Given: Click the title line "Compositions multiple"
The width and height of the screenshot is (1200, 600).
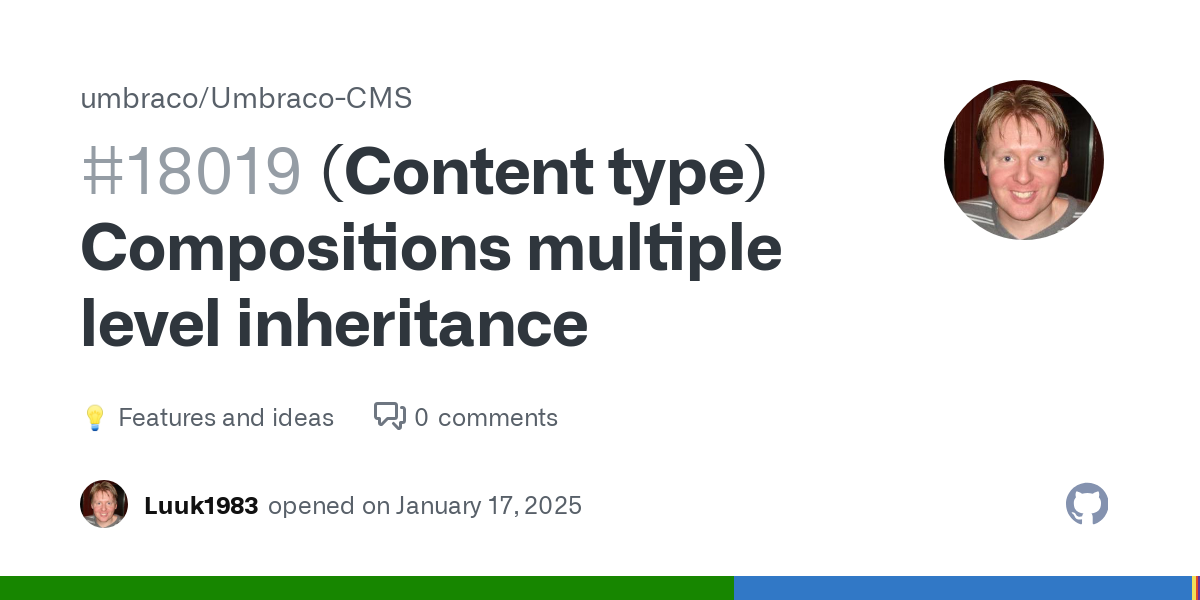Looking at the screenshot, I should (x=431, y=249).
